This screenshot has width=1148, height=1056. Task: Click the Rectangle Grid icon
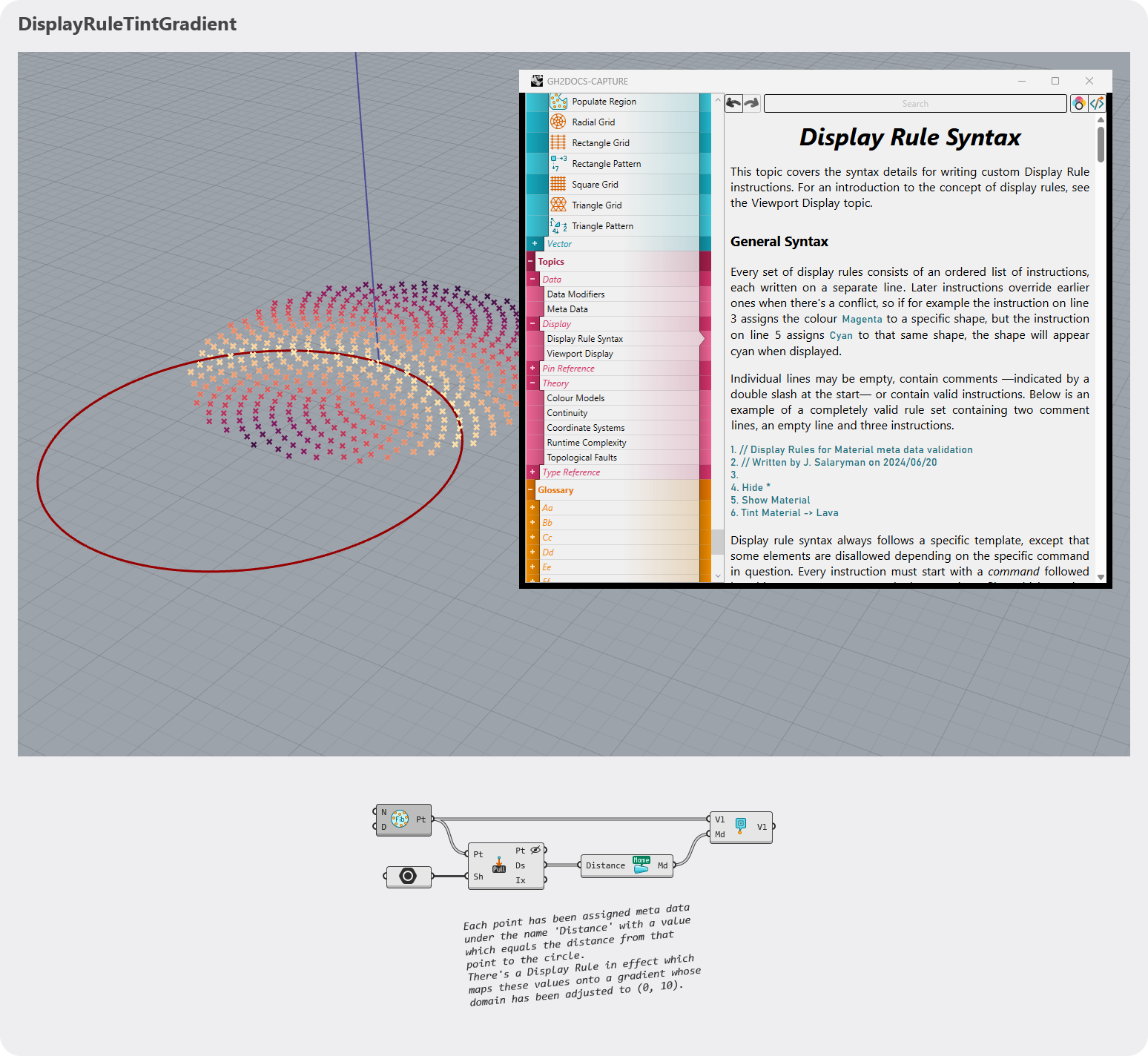pos(558,143)
